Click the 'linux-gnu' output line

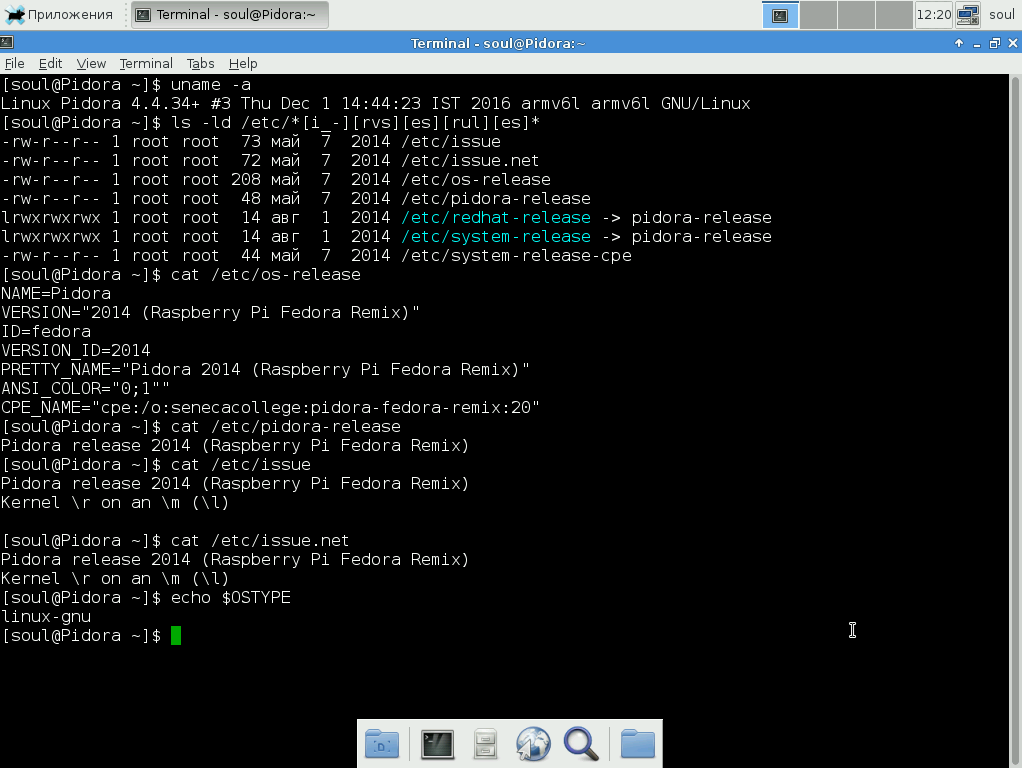pyautogui.click(x=46, y=616)
